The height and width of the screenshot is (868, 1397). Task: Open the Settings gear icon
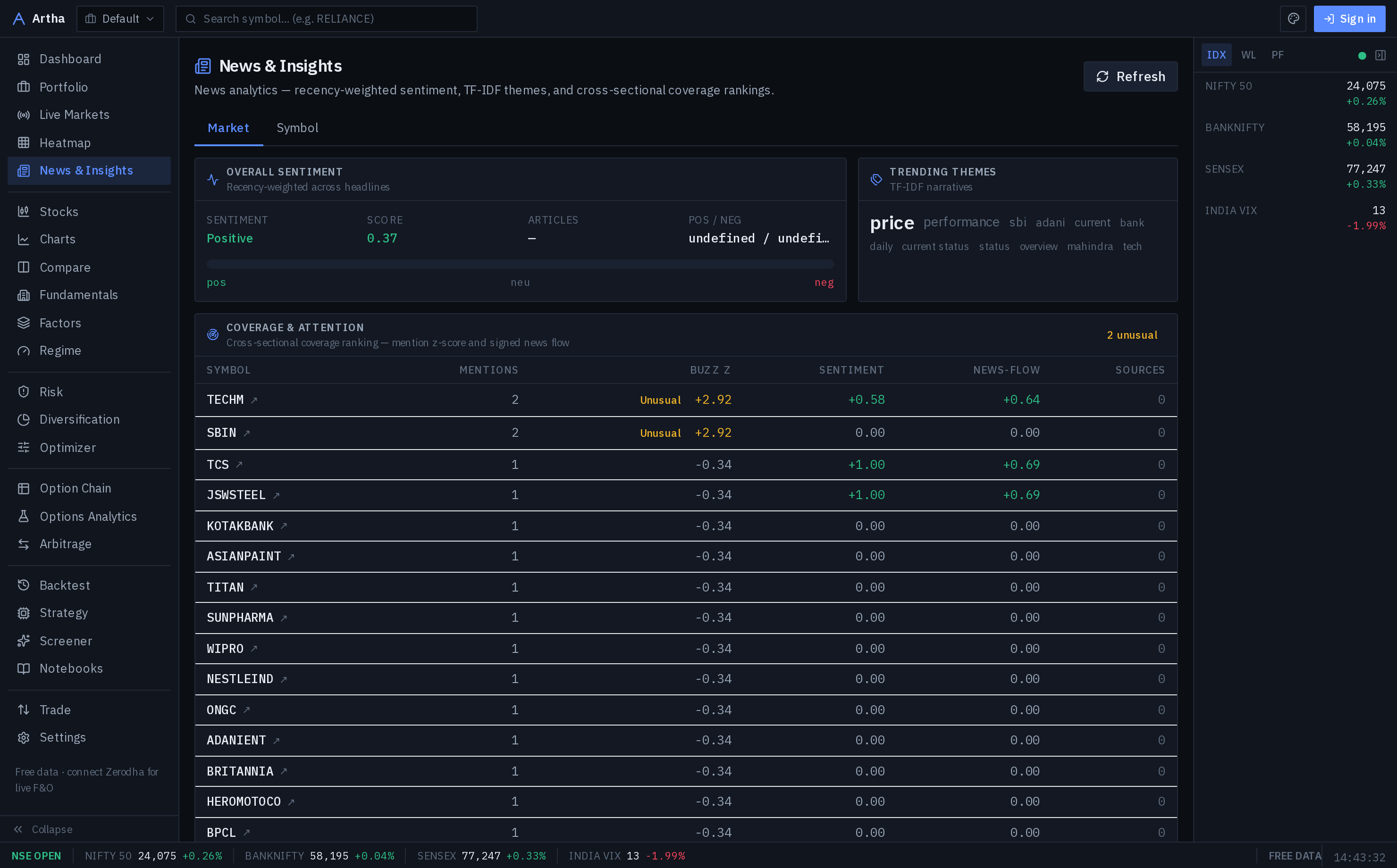(24, 738)
